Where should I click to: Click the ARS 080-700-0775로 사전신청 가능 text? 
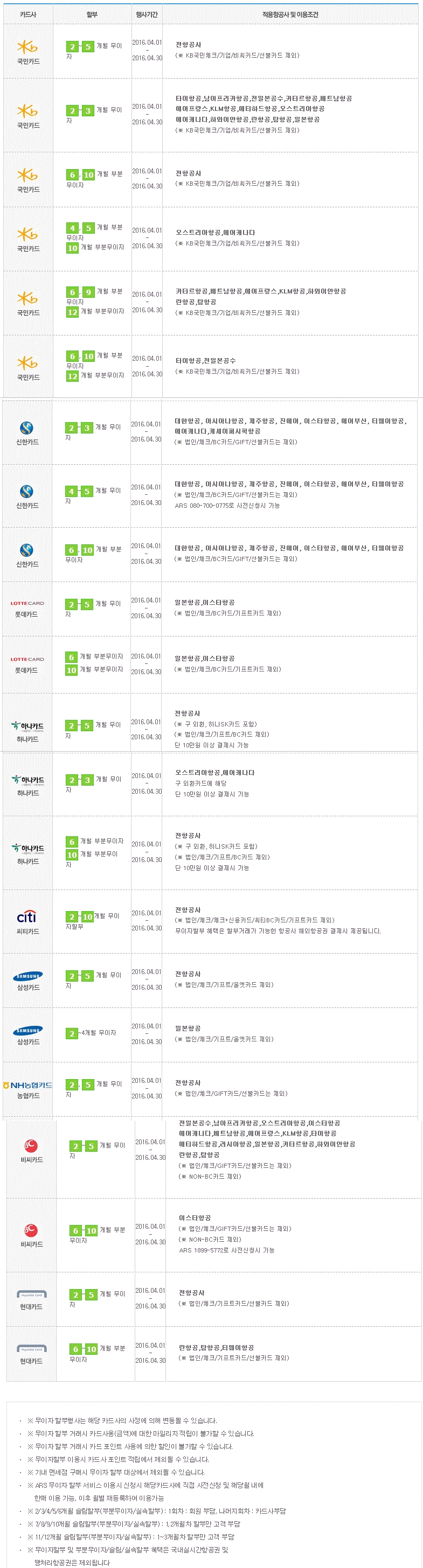(227, 505)
